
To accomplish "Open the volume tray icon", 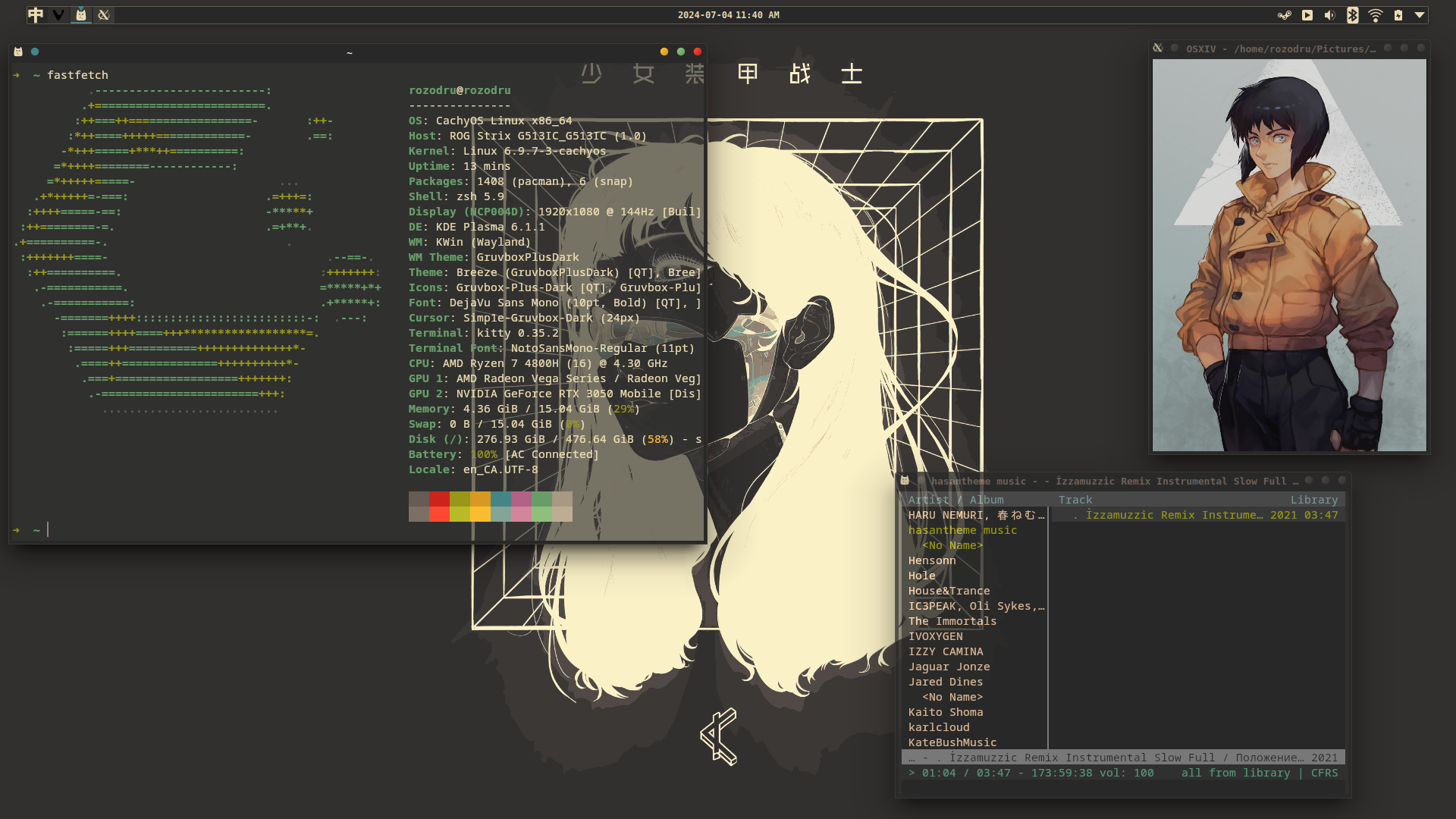I will tap(1329, 14).
